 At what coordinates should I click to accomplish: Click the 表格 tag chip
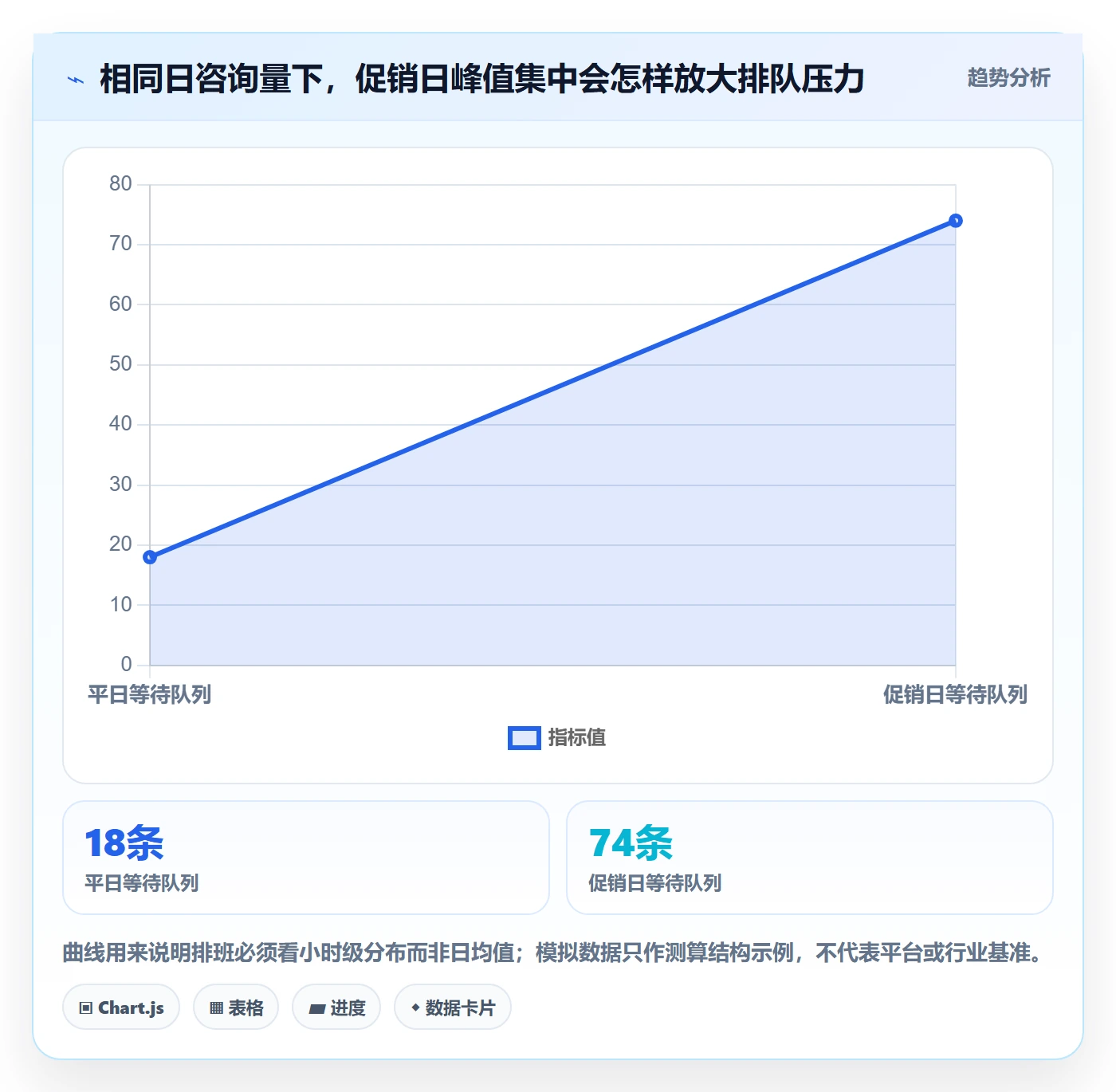click(236, 1008)
